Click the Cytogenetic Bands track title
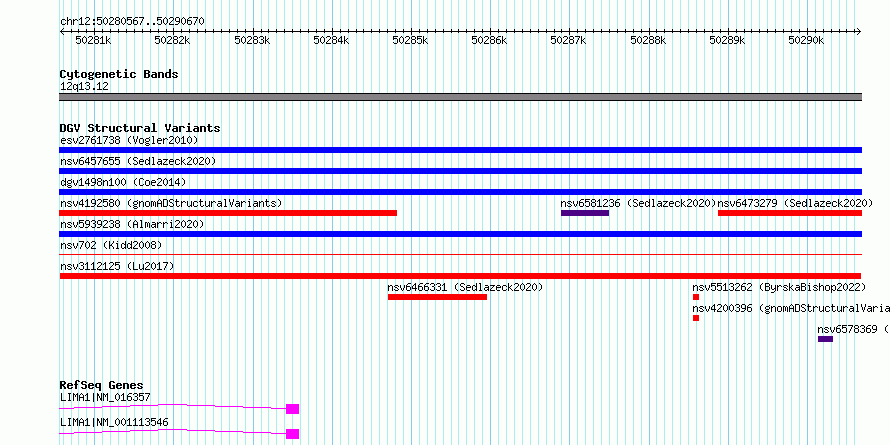This screenshot has height=445, width=890. pyautogui.click(x=119, y=74)
